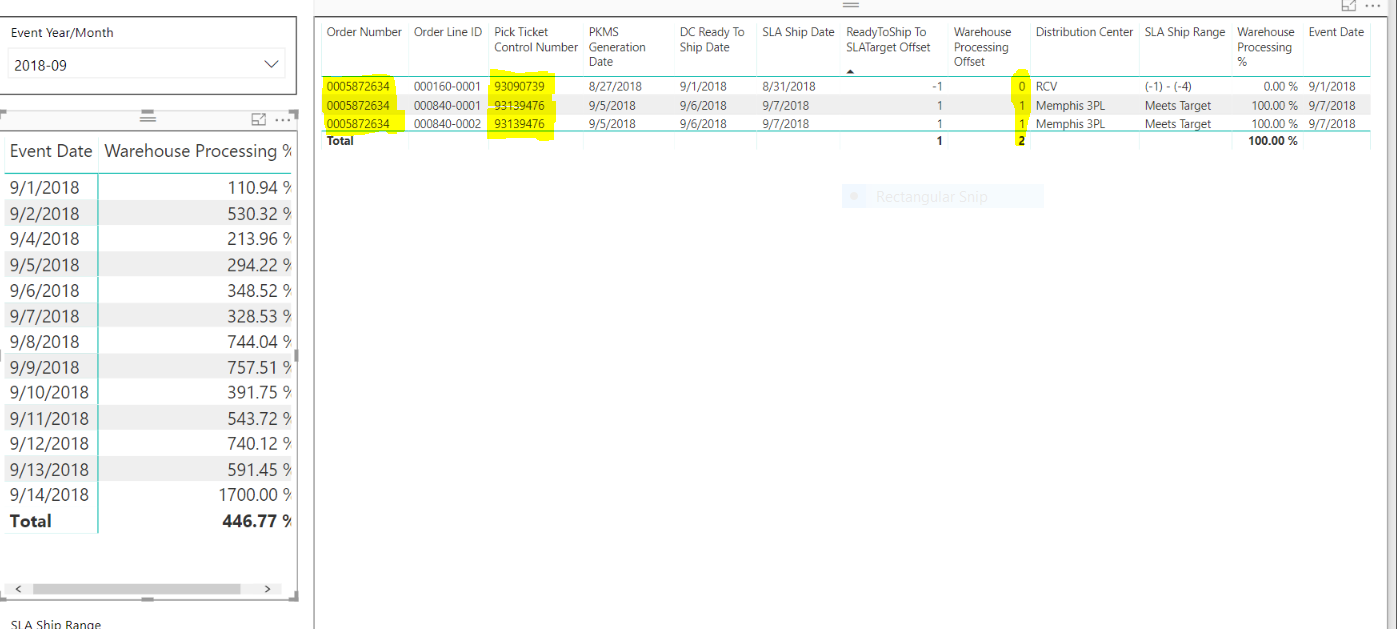Click focus mode icon on order details table
1397x629 pixels.
1349,6
